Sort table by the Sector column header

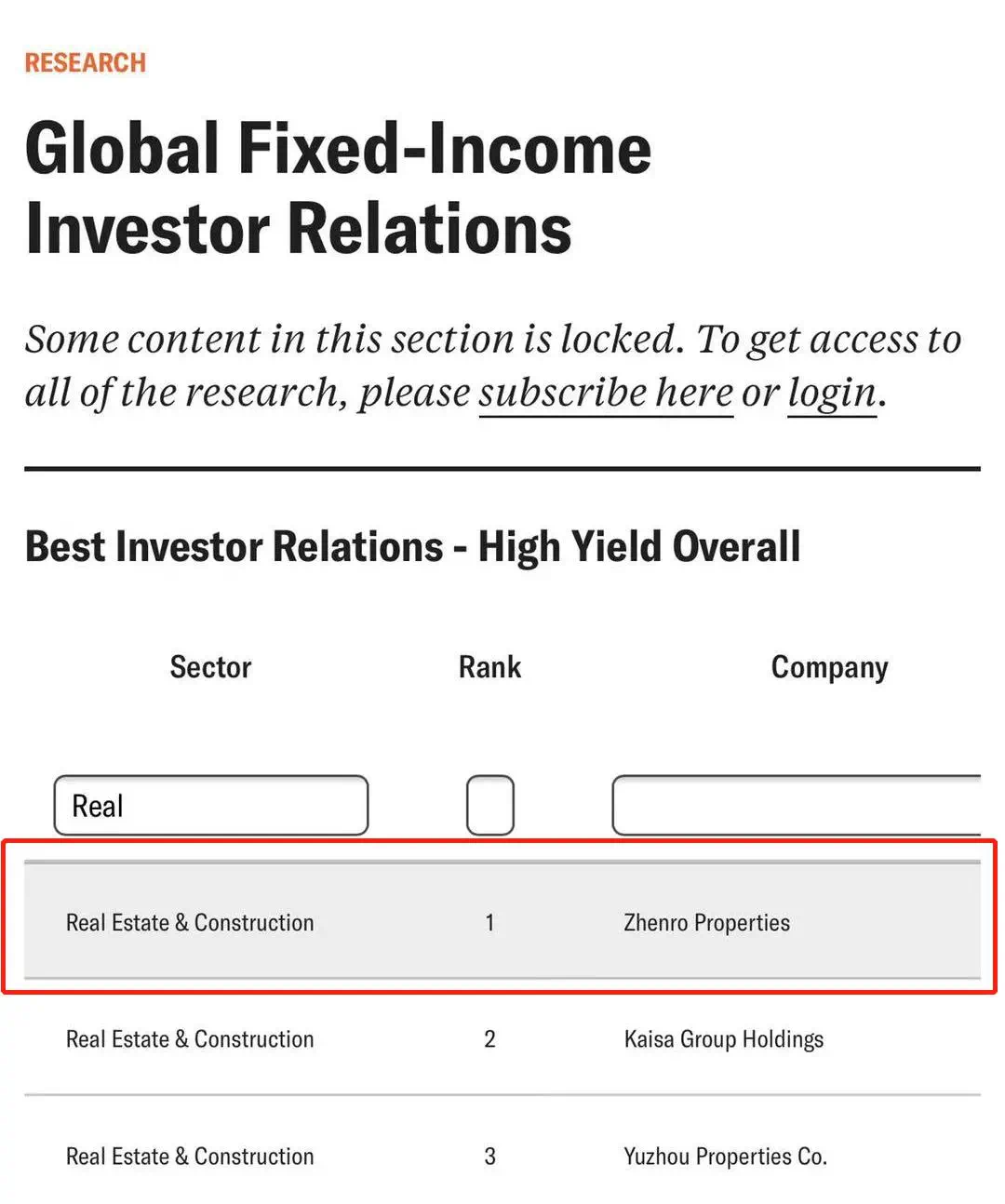coord(210,667)
